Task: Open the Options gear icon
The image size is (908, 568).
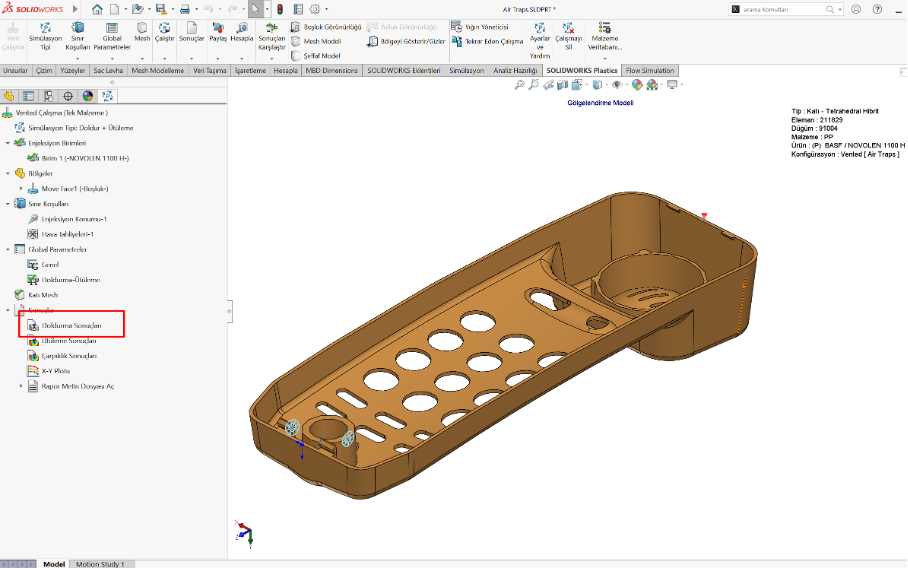Action: [x=315, y=9]
